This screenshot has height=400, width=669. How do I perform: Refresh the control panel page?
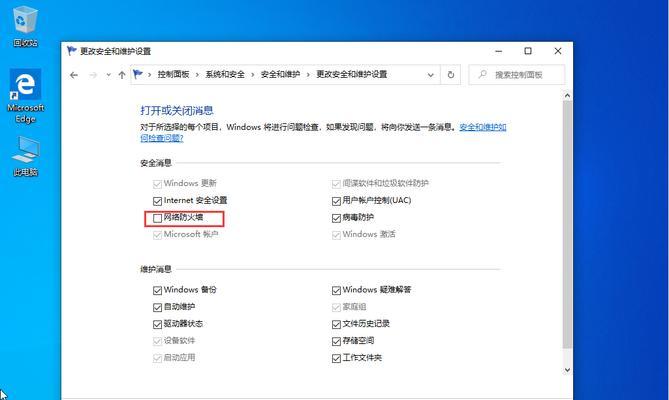(x=451, y=75)
